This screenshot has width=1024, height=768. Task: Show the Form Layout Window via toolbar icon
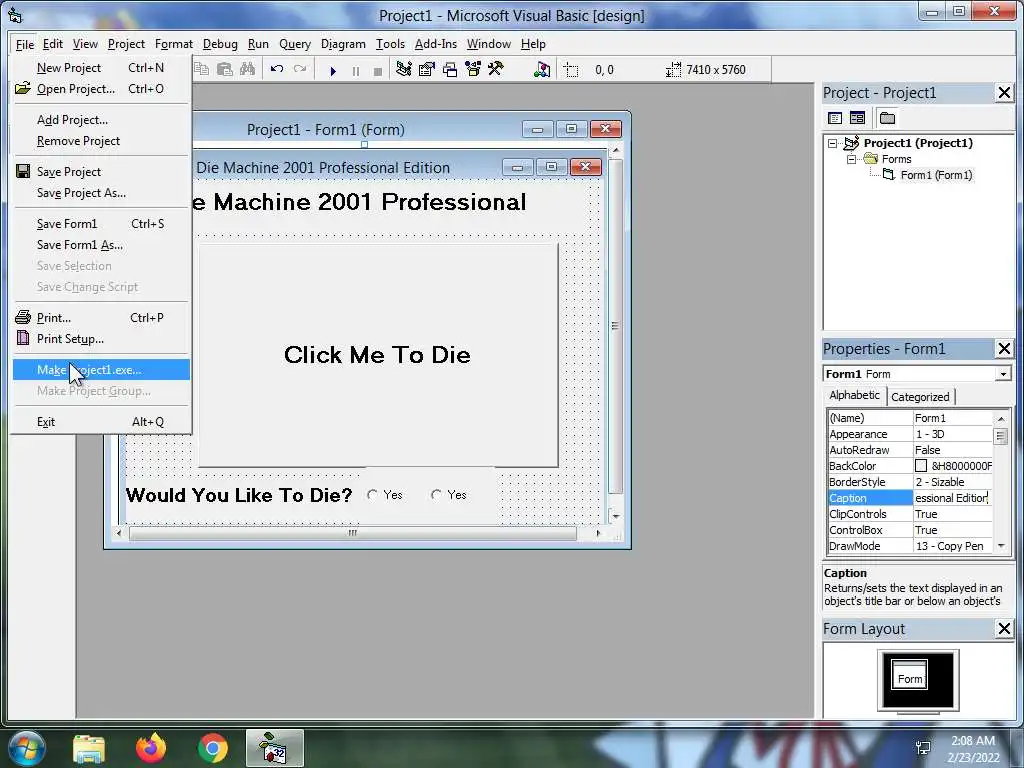450,69
